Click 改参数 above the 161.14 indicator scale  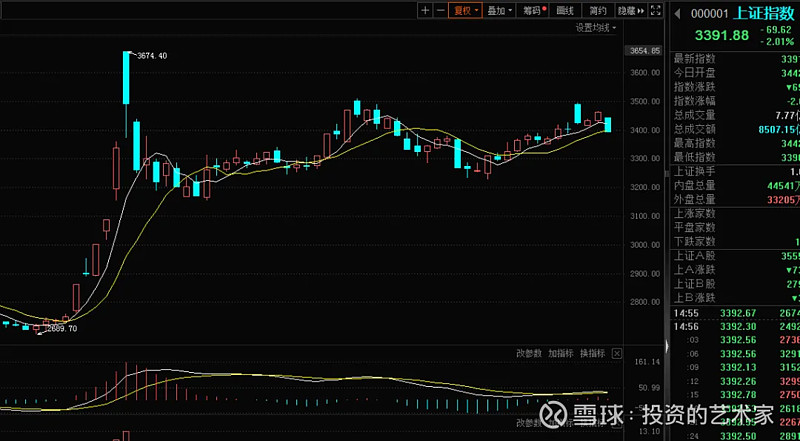pos(529,353)
